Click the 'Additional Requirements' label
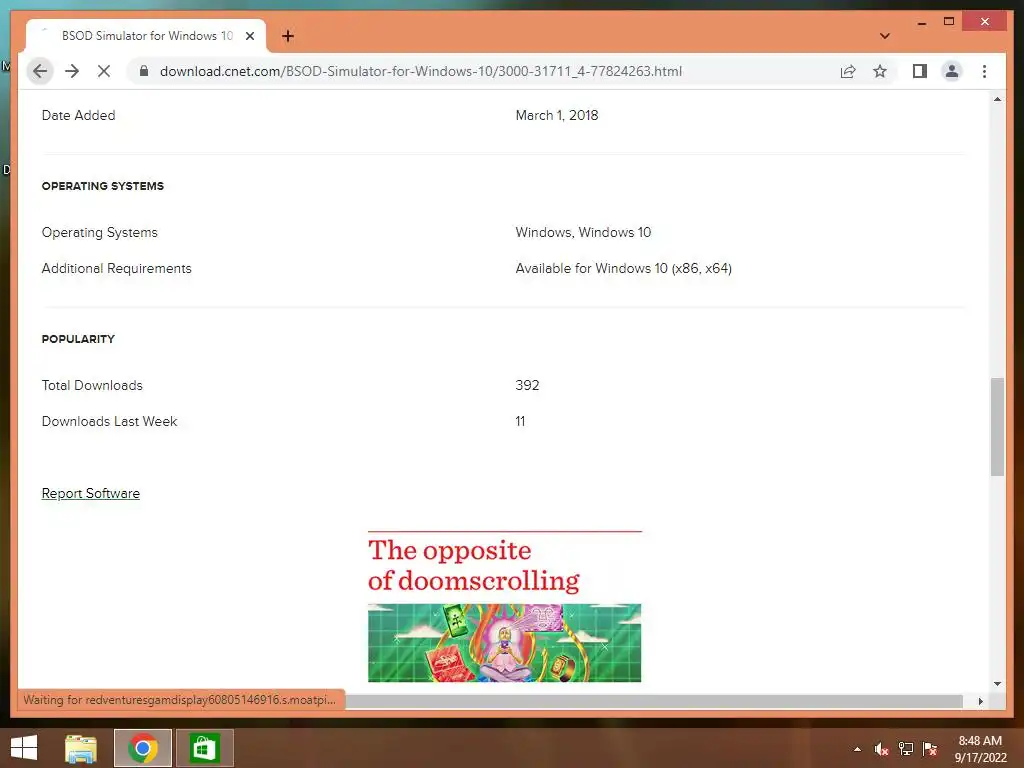Image resolution: width=1024 pixels, height=768 pixels. (116, 268)
